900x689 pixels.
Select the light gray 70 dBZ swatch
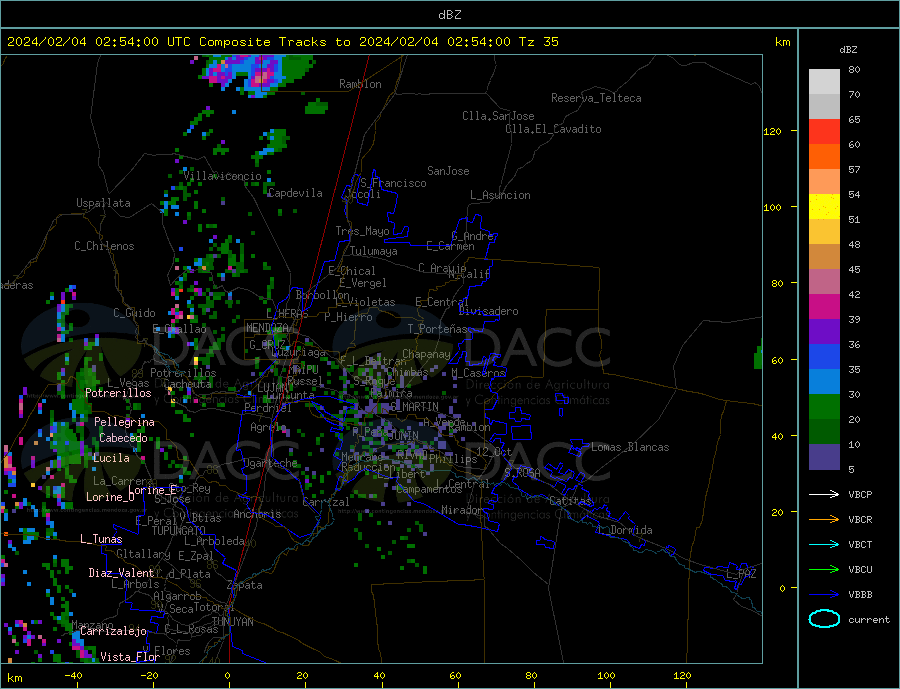824,82
